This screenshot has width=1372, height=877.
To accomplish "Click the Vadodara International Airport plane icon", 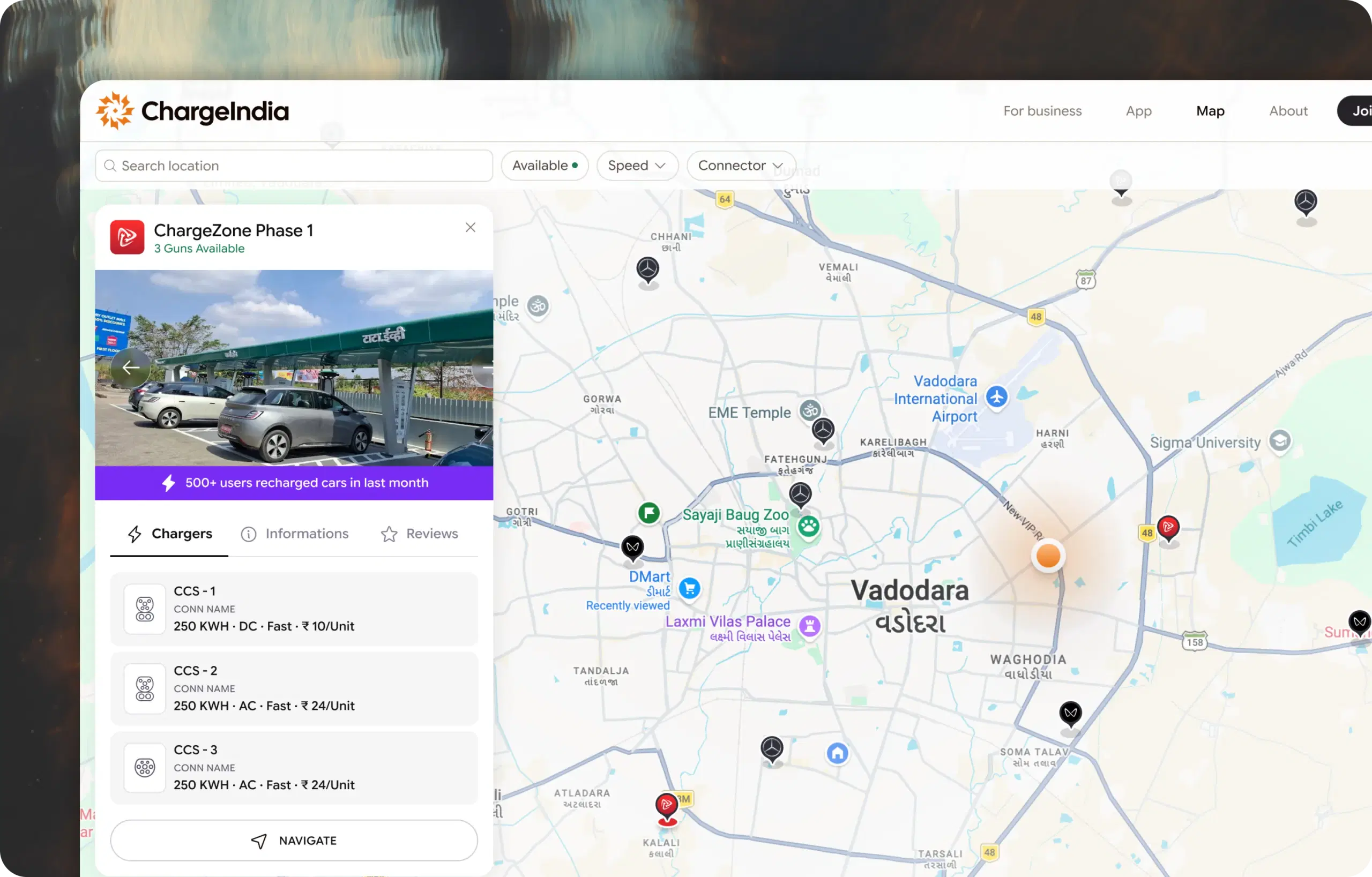I will 996,397.
